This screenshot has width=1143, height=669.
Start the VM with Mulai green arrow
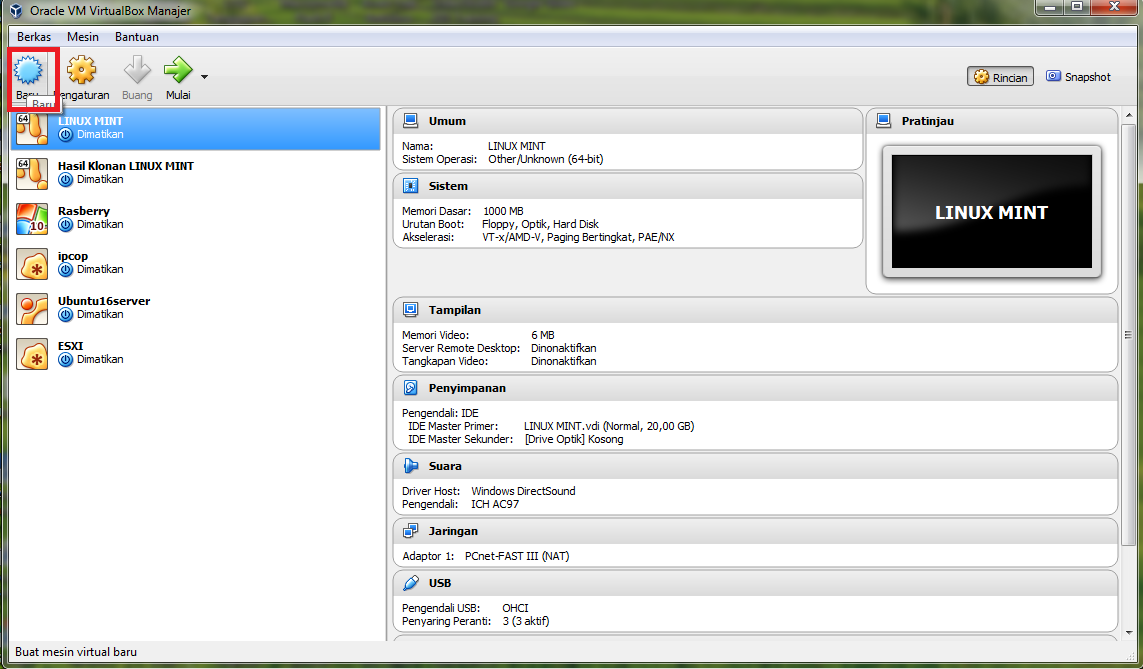(178, 70)
